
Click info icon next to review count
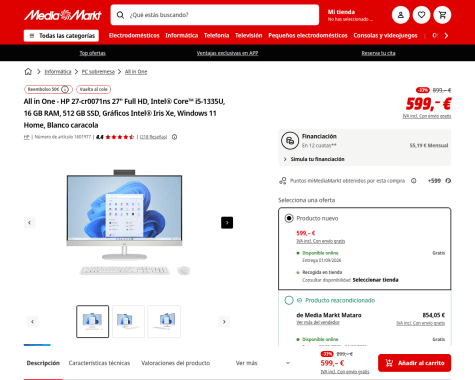[x=174, y=137]
